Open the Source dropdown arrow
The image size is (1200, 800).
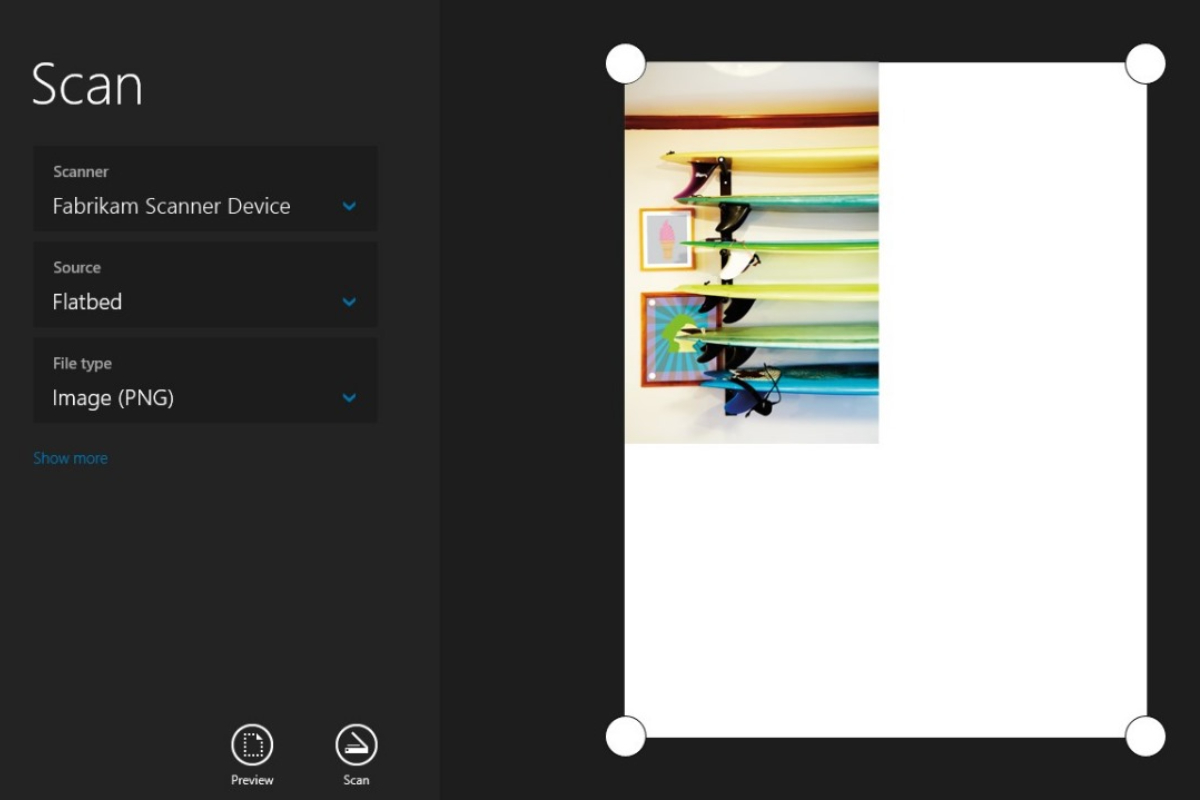349,302
